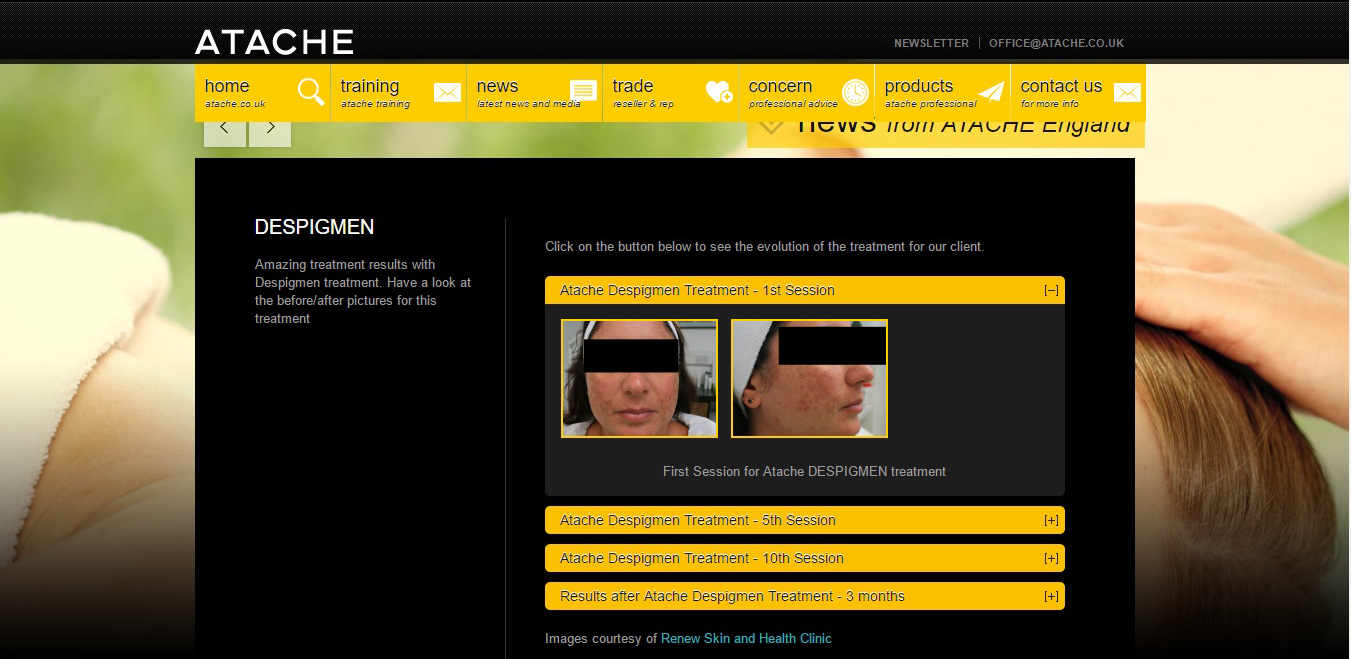Open the side-profile treatment photo thumbnail
The height and width of the screenshot is (659, 1351).
pos(809,379)
